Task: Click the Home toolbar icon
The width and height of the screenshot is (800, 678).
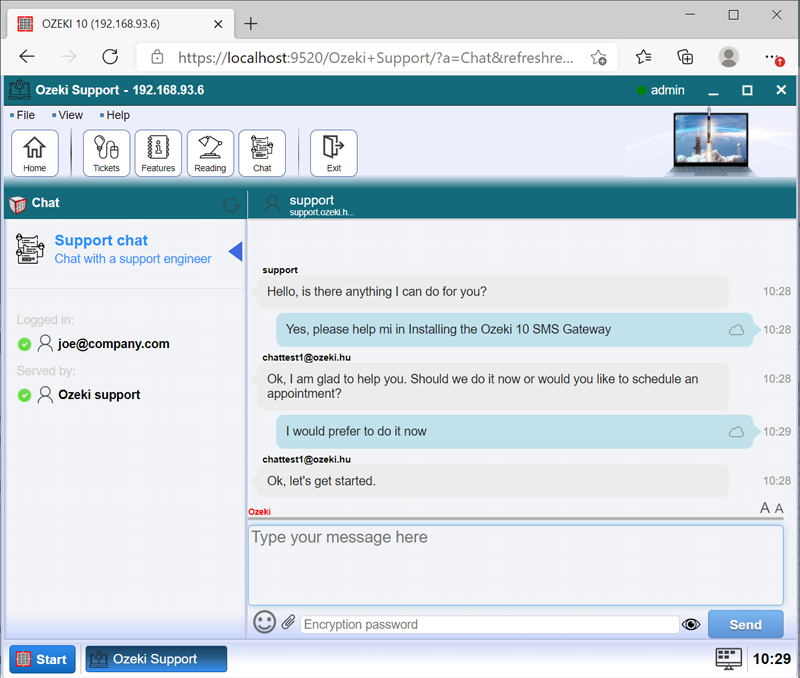Action: pyautogui.click(x=35, y=153)
